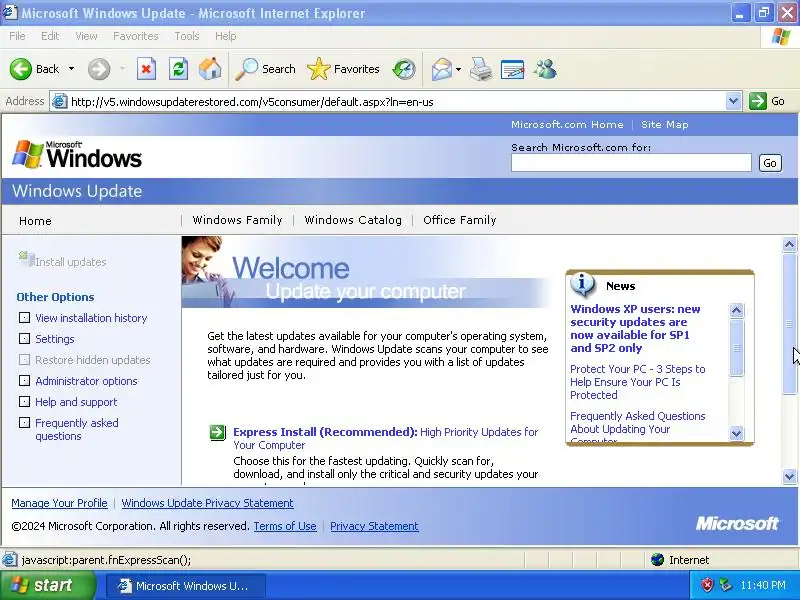
Task: Open the Favorites menu
Action: tap(136, 36)
